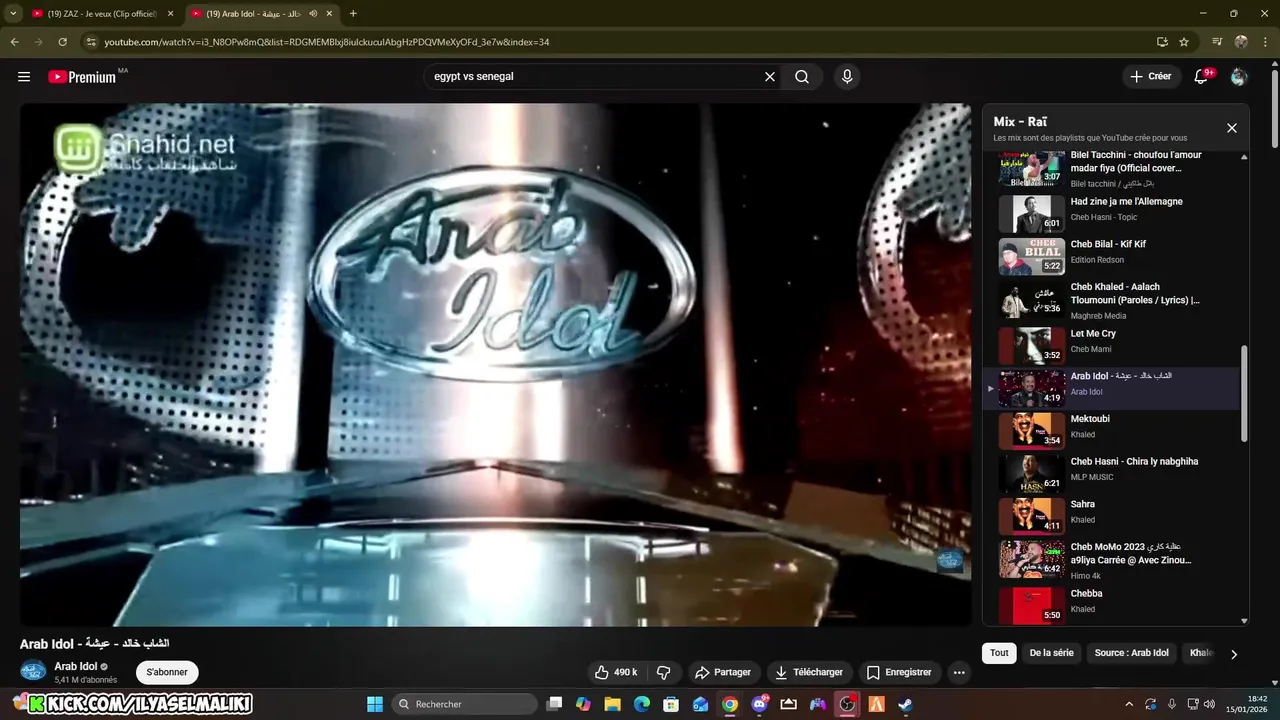This screenshot has width=1280, height=720.
Task: Reload the current page
Action: click(x=62, y=42)
